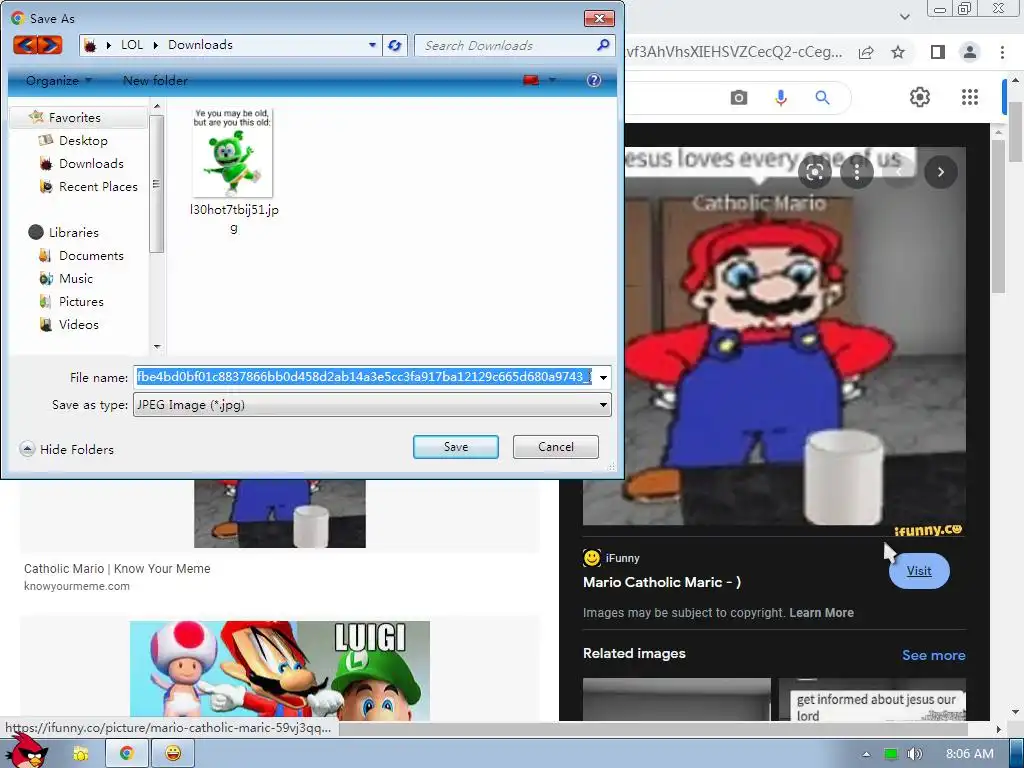Open the Organize menu
This screenshot has height=768, width=1024.
click(59, 80)
